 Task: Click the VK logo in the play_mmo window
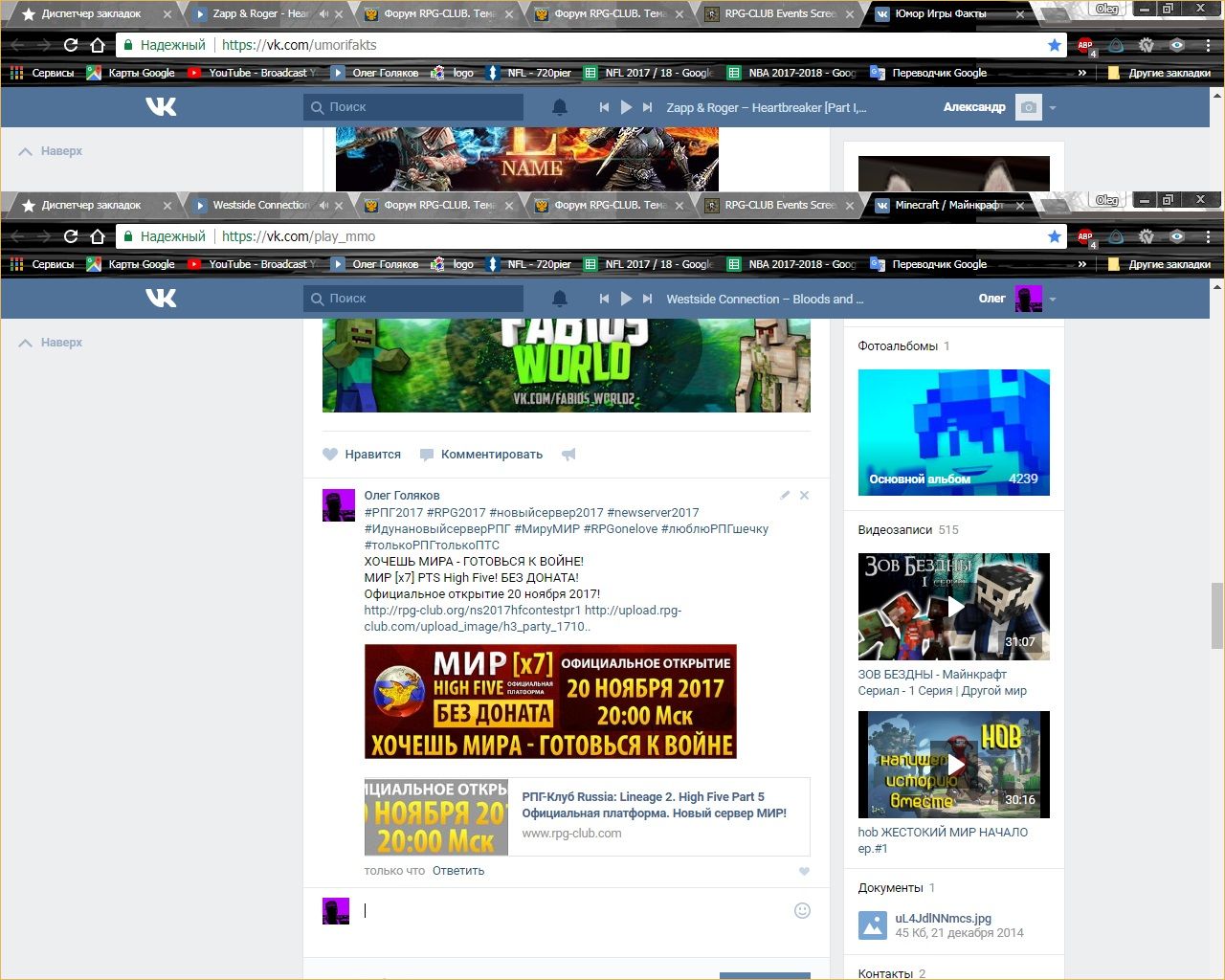pyautogui.click(x=161, y=299)
